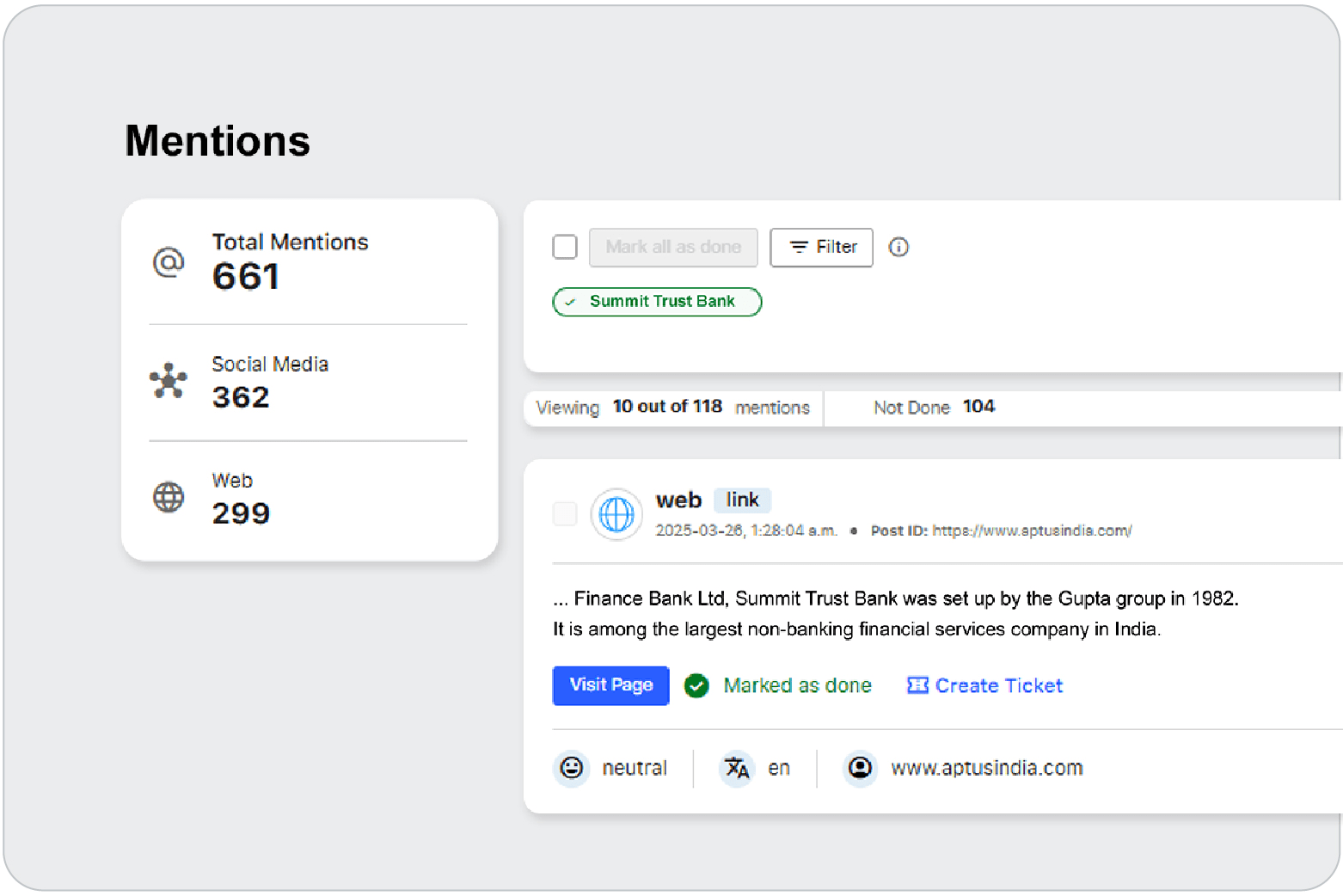Click the neutral sentiment smiley icon
1343x896 pixels.
(x=572, y=767)
